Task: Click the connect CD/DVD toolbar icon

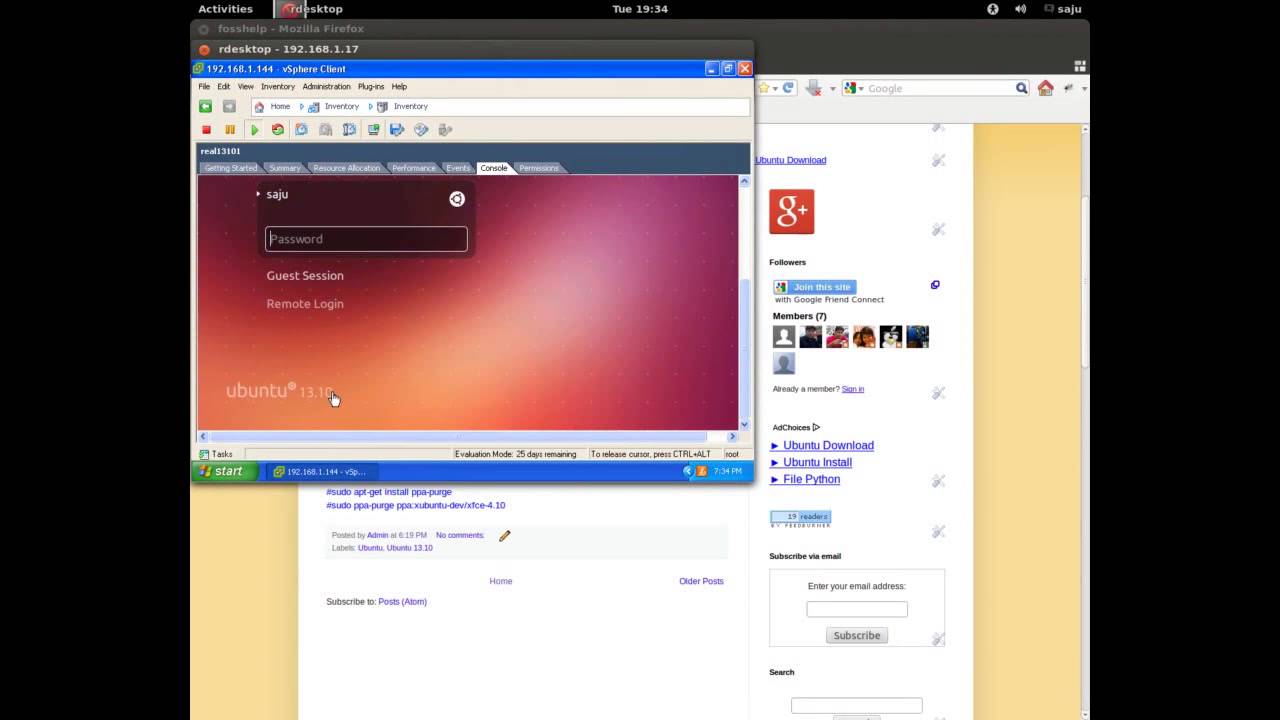Action: coord(421,130)
